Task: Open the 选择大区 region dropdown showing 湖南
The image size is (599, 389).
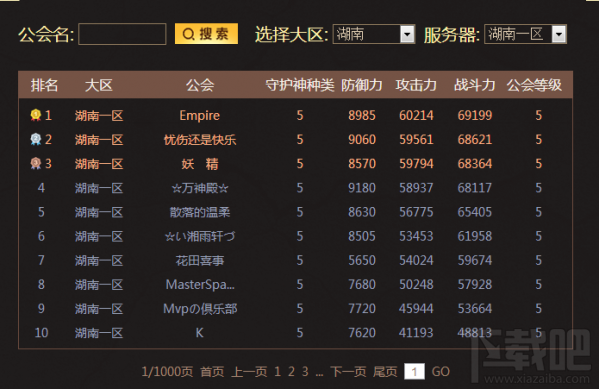Action: click(374, 34)
